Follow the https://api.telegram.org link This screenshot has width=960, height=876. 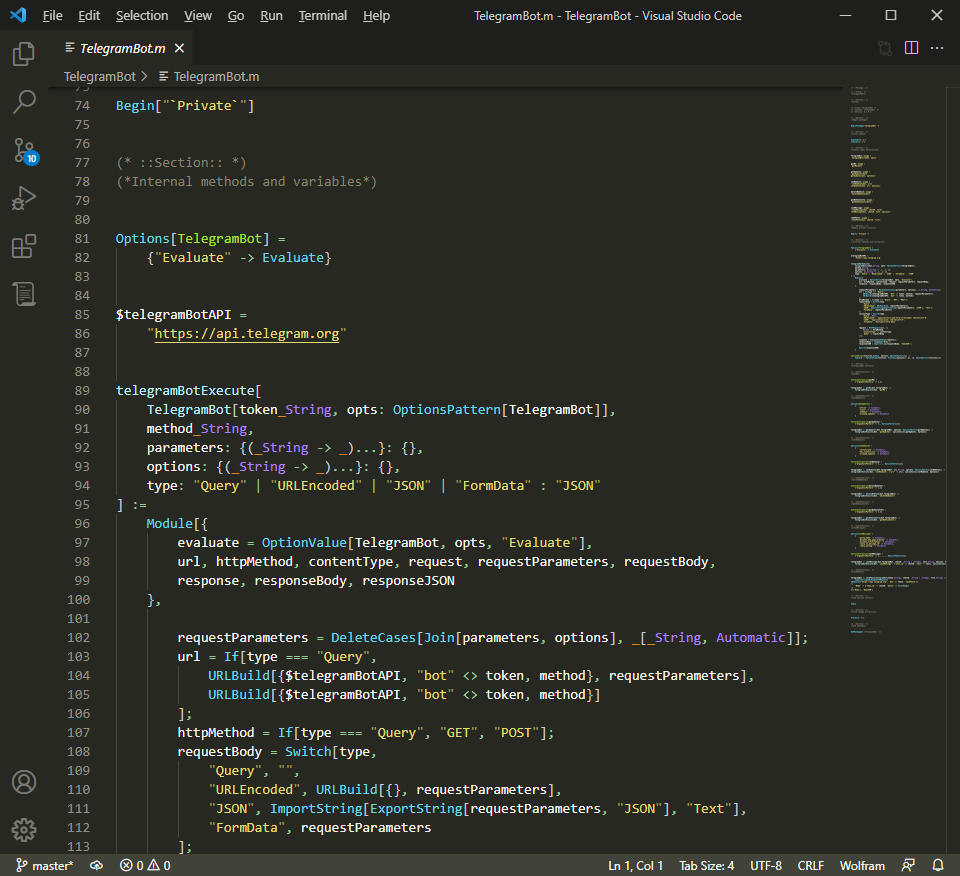pos(247,334)
